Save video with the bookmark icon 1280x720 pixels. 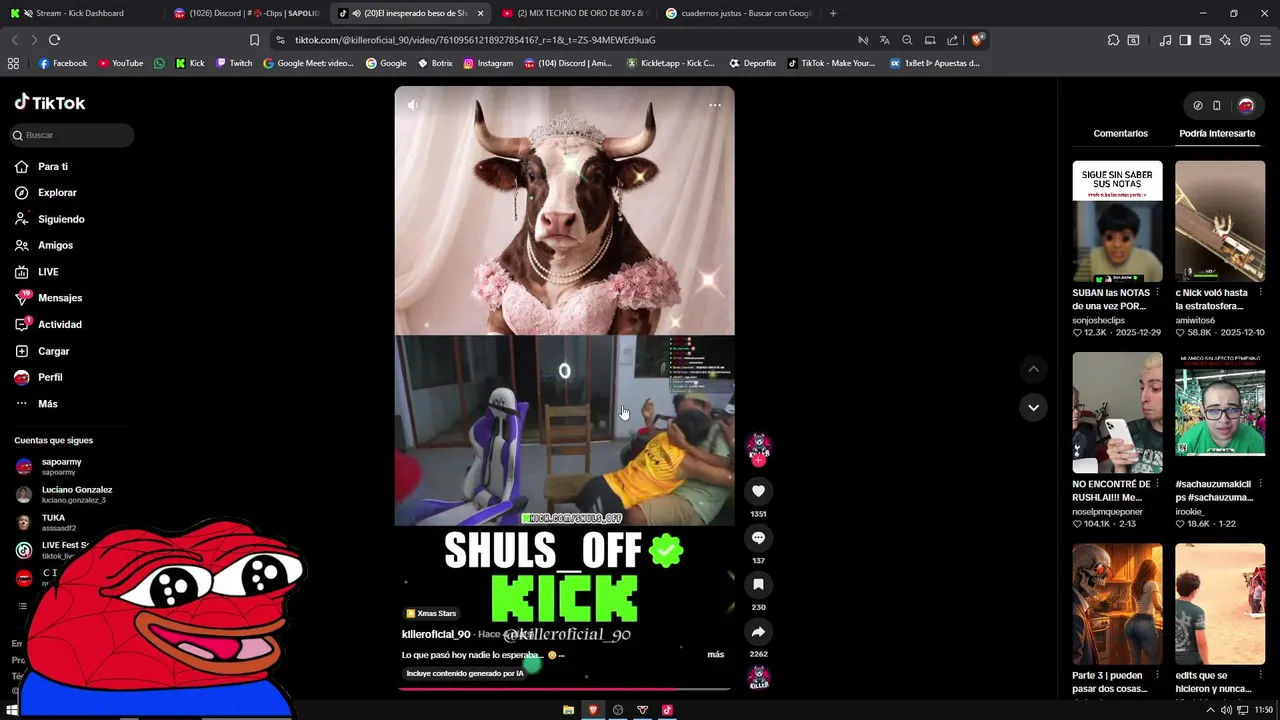[758, 584]
